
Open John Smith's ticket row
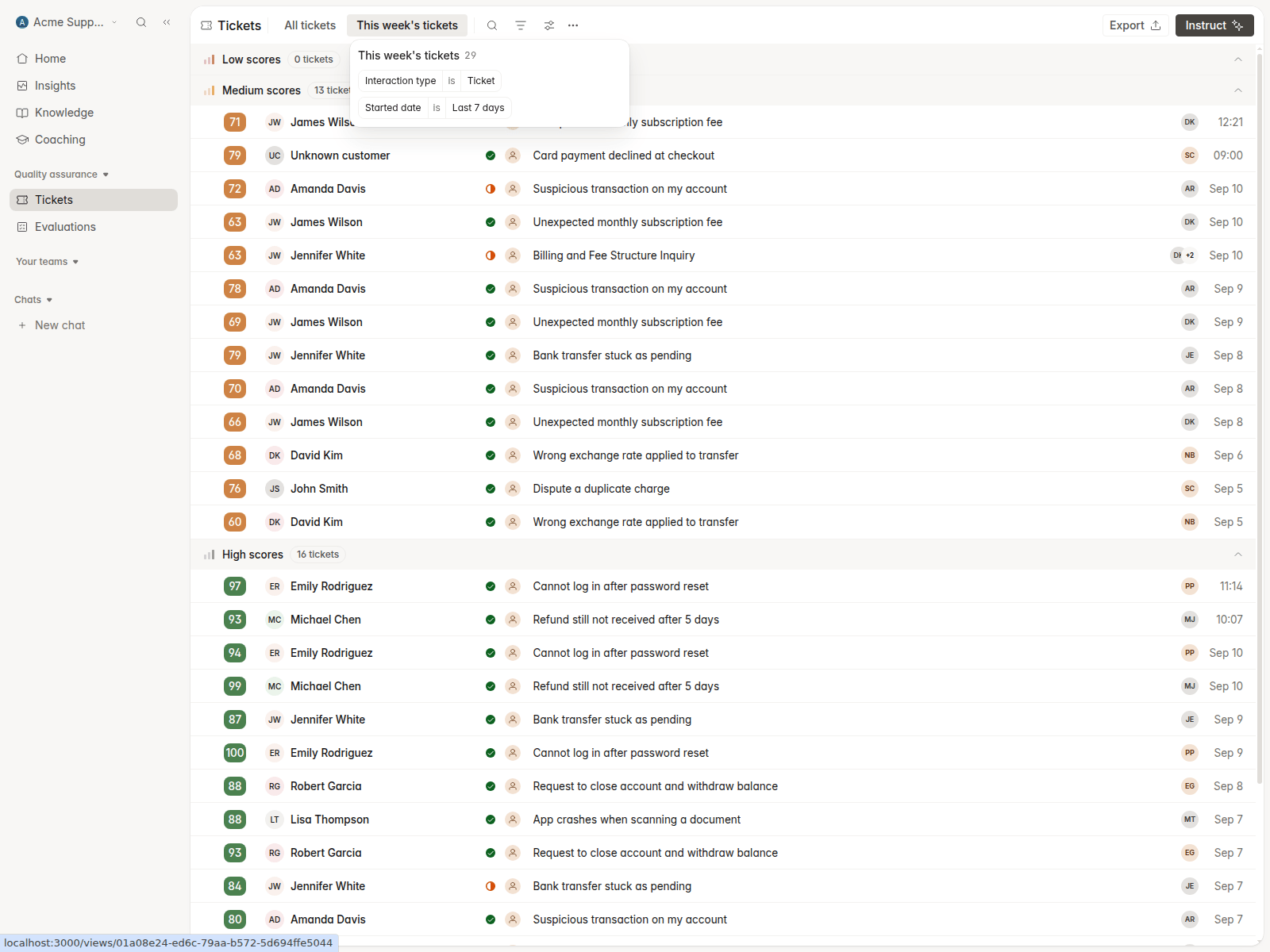[723, 489]
